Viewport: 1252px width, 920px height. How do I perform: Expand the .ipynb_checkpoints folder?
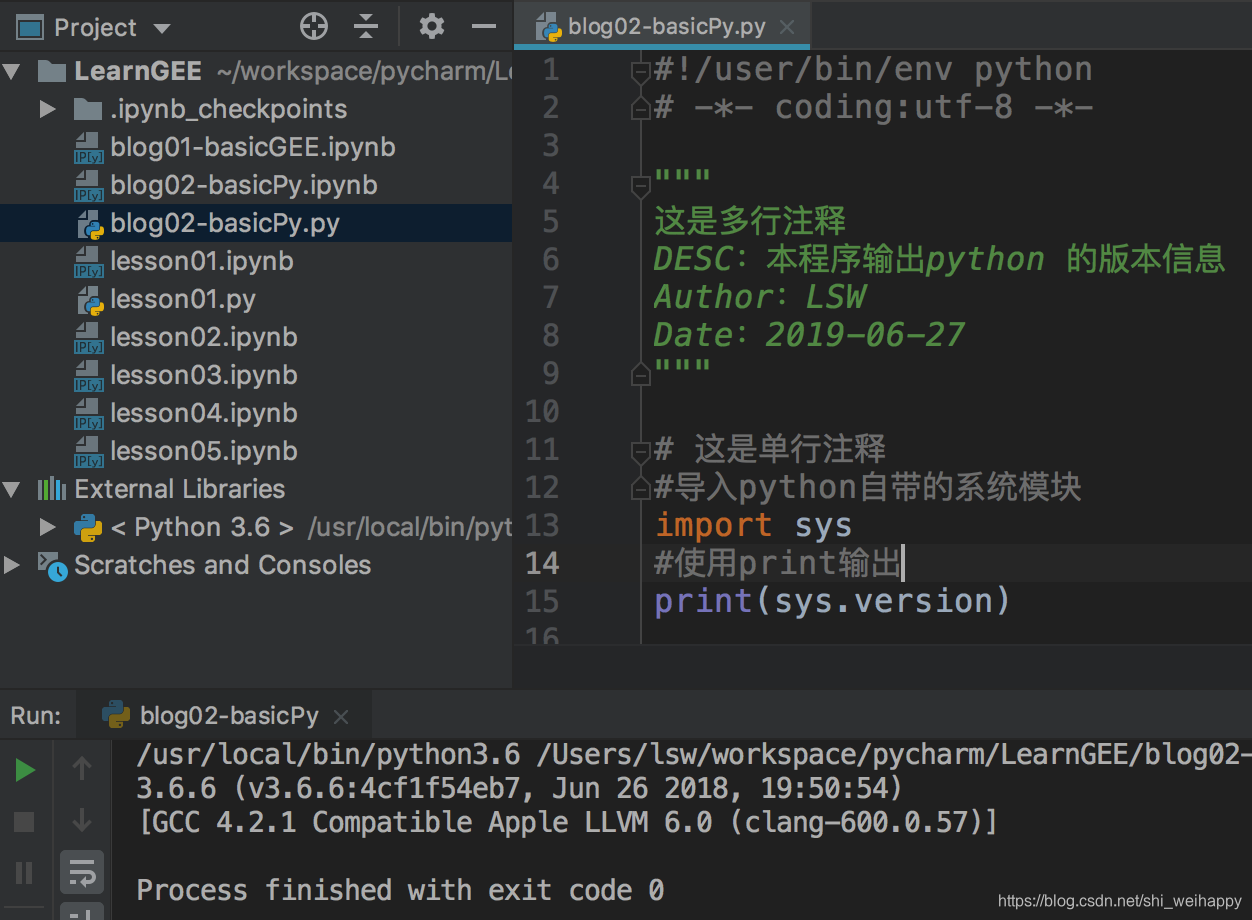tap(47, 109)
